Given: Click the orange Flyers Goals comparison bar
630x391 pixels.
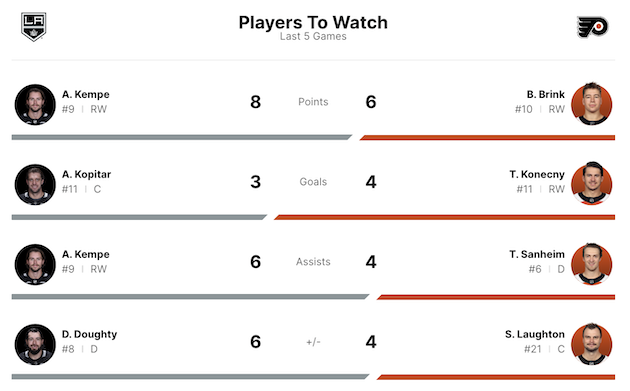Looking at the screenshot, I should (x=444, y=217).
